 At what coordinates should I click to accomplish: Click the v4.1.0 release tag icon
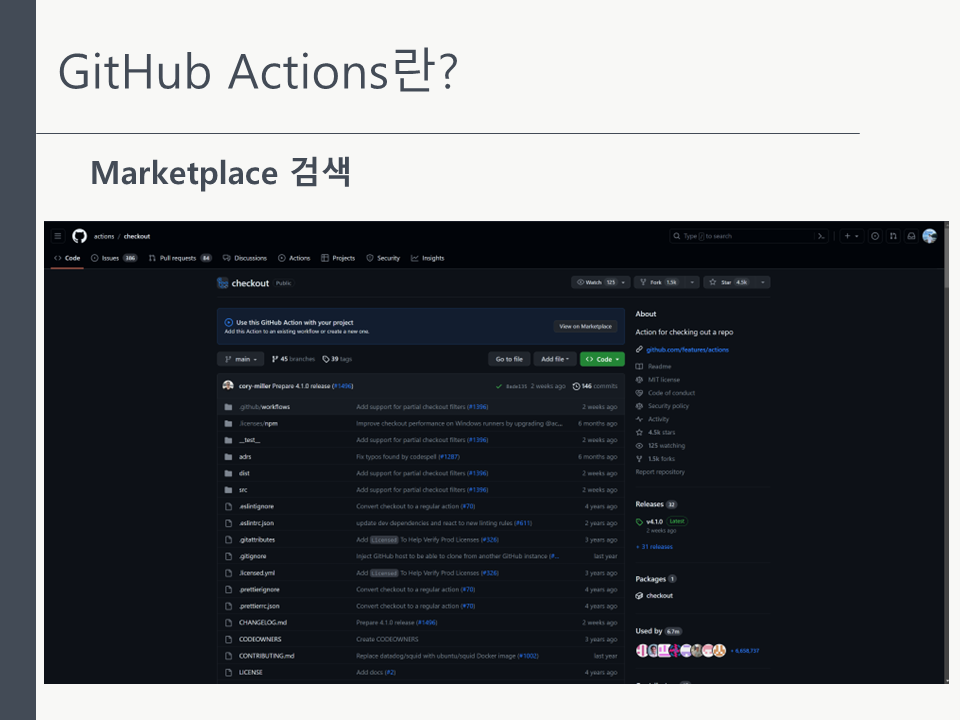[x=639, y=522]
